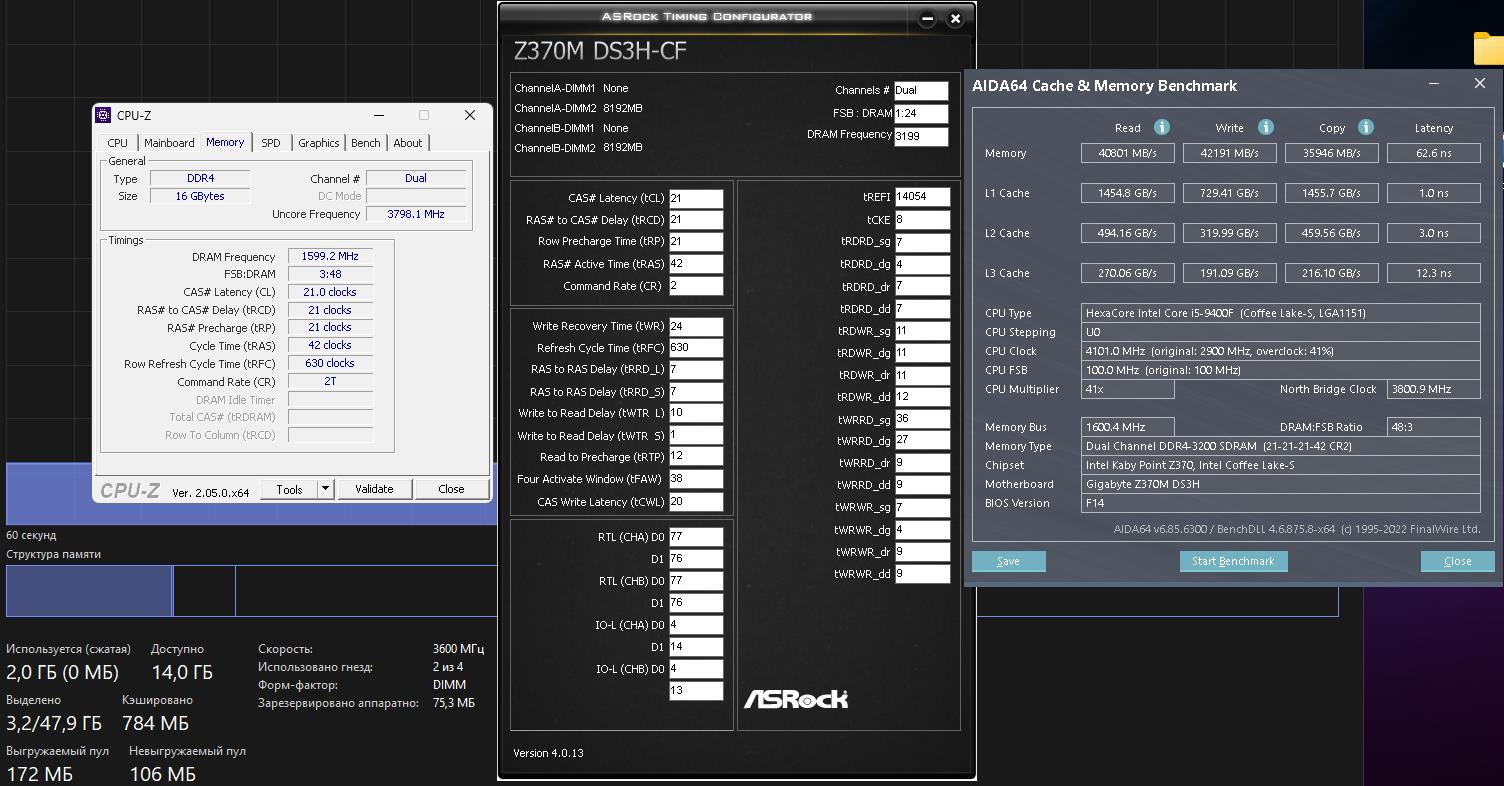This screenshot has width=1504, height=786.
Task: Select the Memory Copy value 35946 MB/s
Action: click(1332, 153)
